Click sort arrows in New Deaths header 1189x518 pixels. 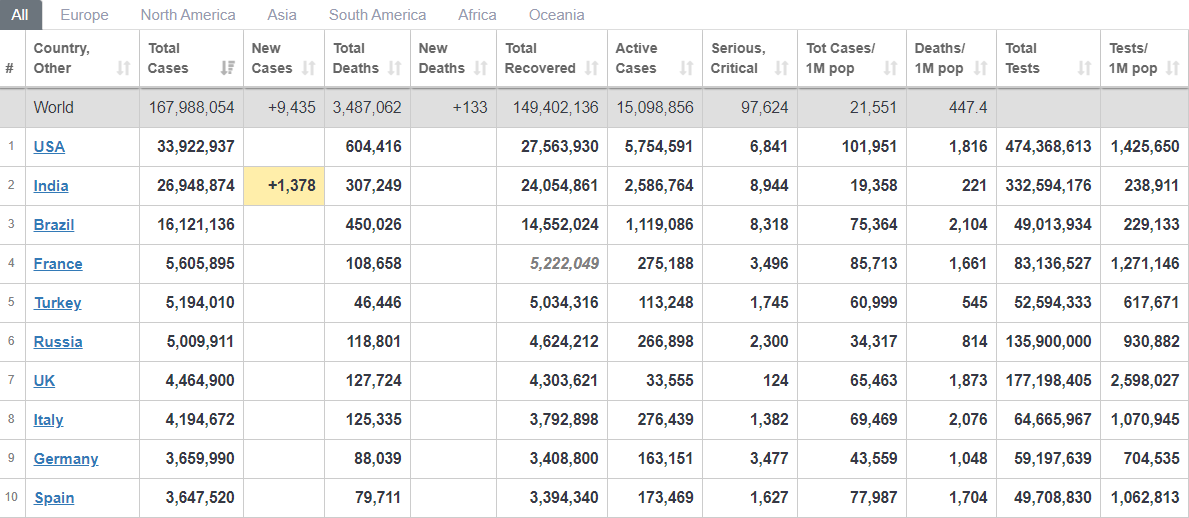pyautogui.click(x=480, y=69)
